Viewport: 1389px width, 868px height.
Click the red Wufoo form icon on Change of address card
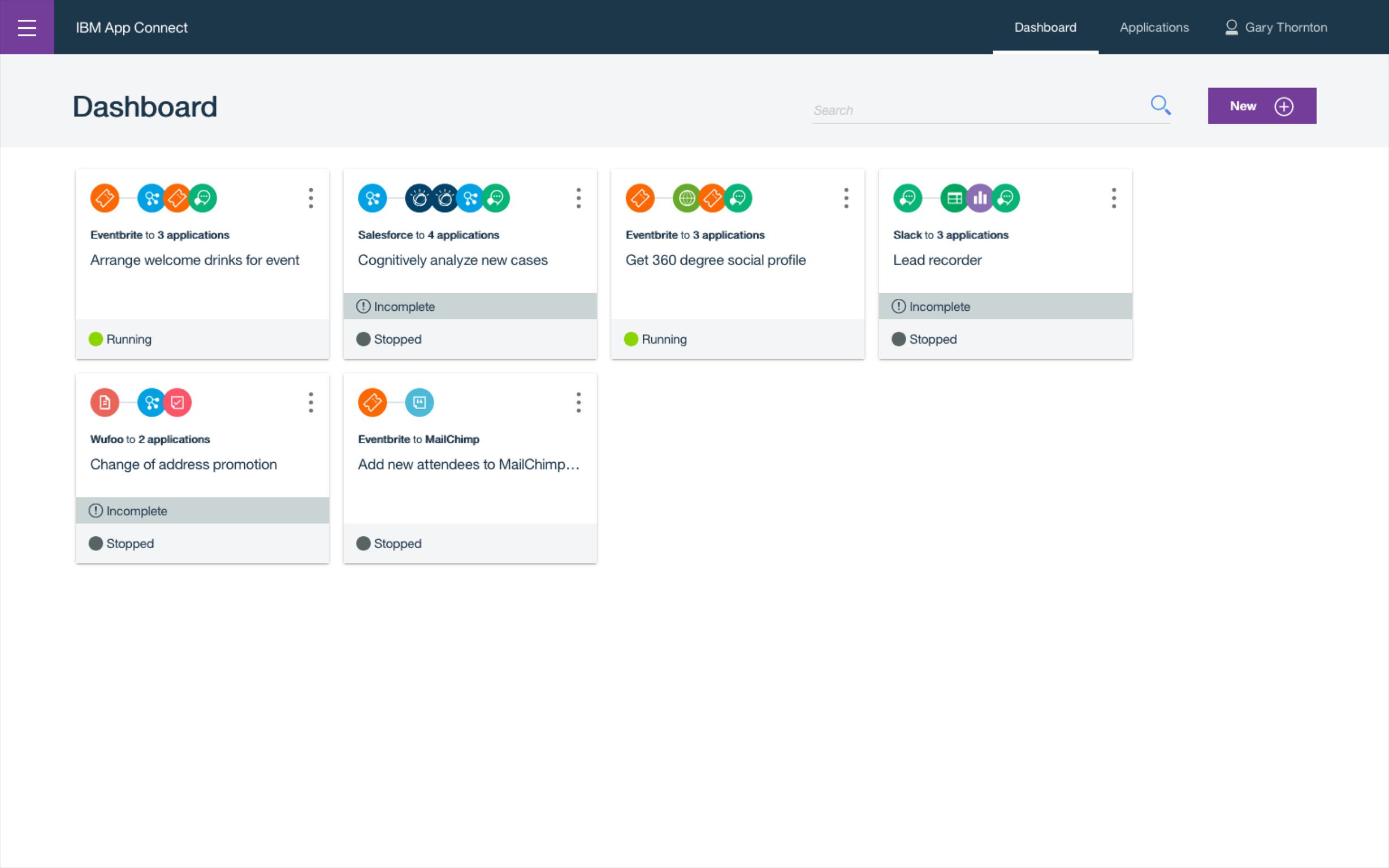coord(105,402)
